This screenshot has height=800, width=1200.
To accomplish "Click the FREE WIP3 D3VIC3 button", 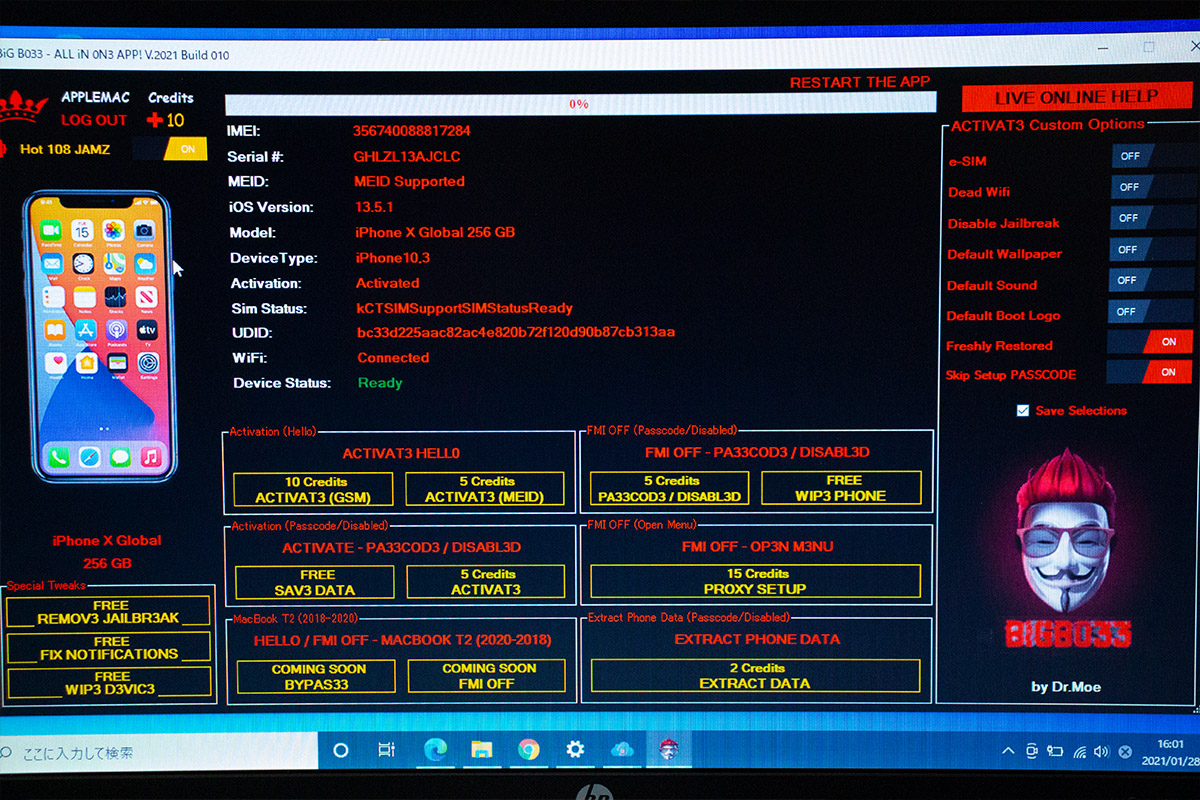I will (109, 683).
